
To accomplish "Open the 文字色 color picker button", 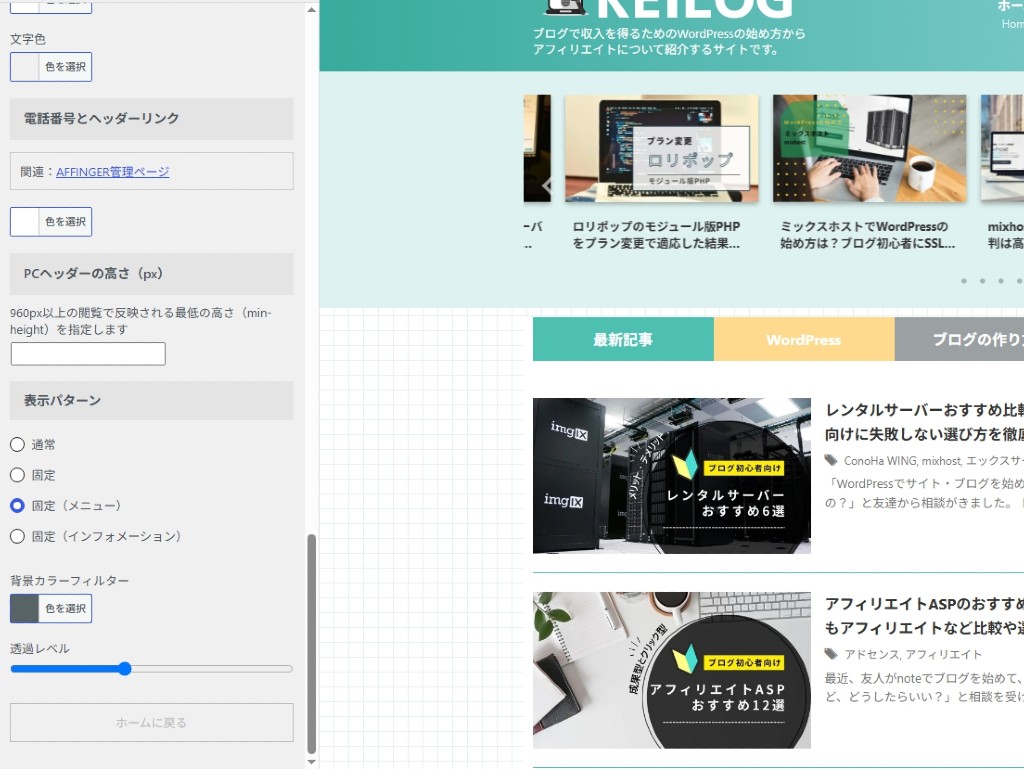I will tap(51, 67).
